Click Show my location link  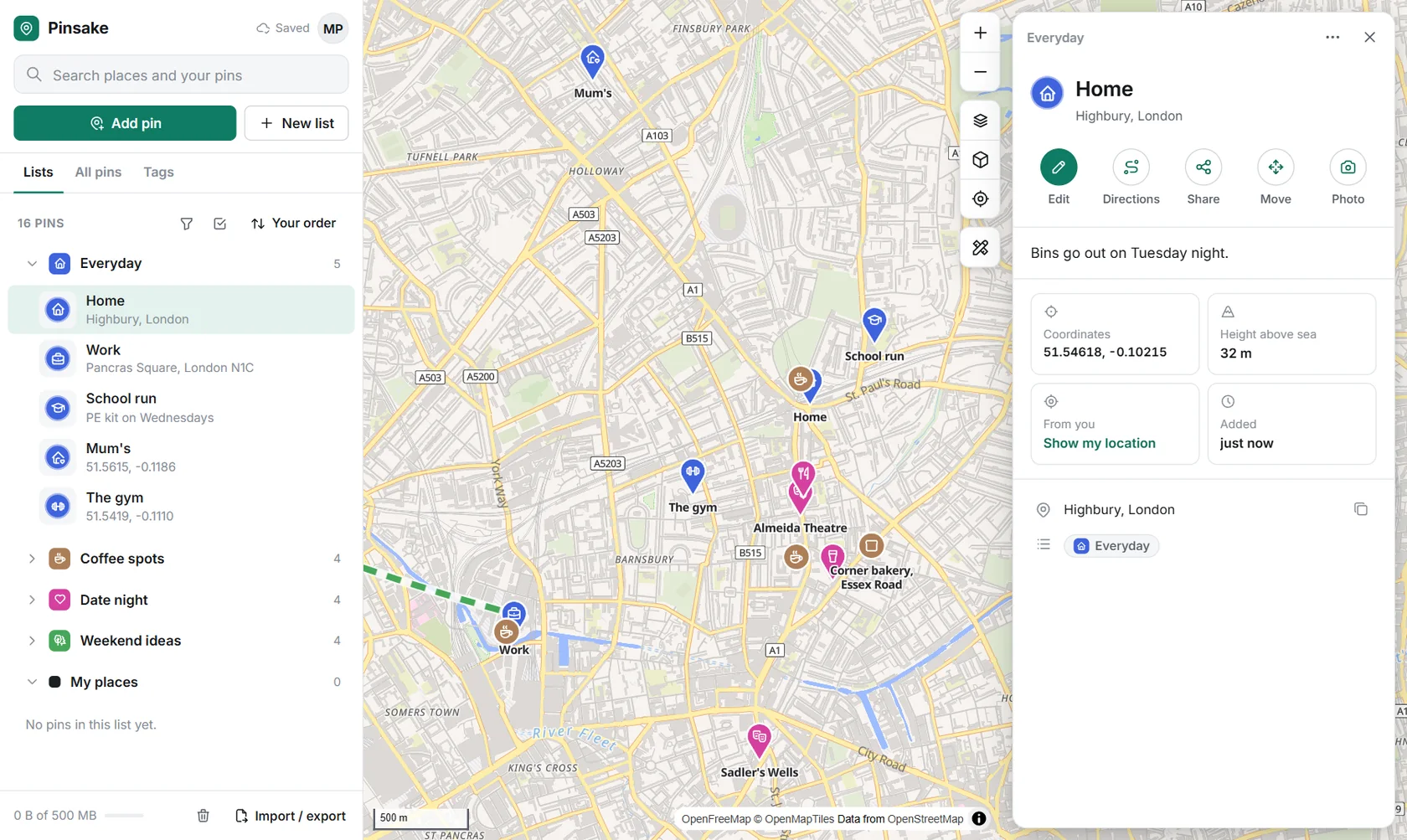pos(1099,443)
